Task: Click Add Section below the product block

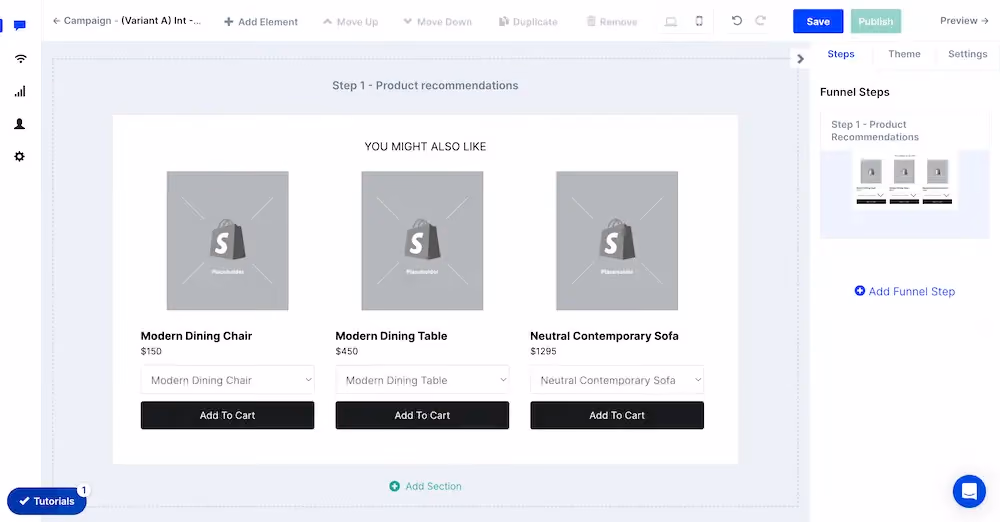Action: (425, 486)
